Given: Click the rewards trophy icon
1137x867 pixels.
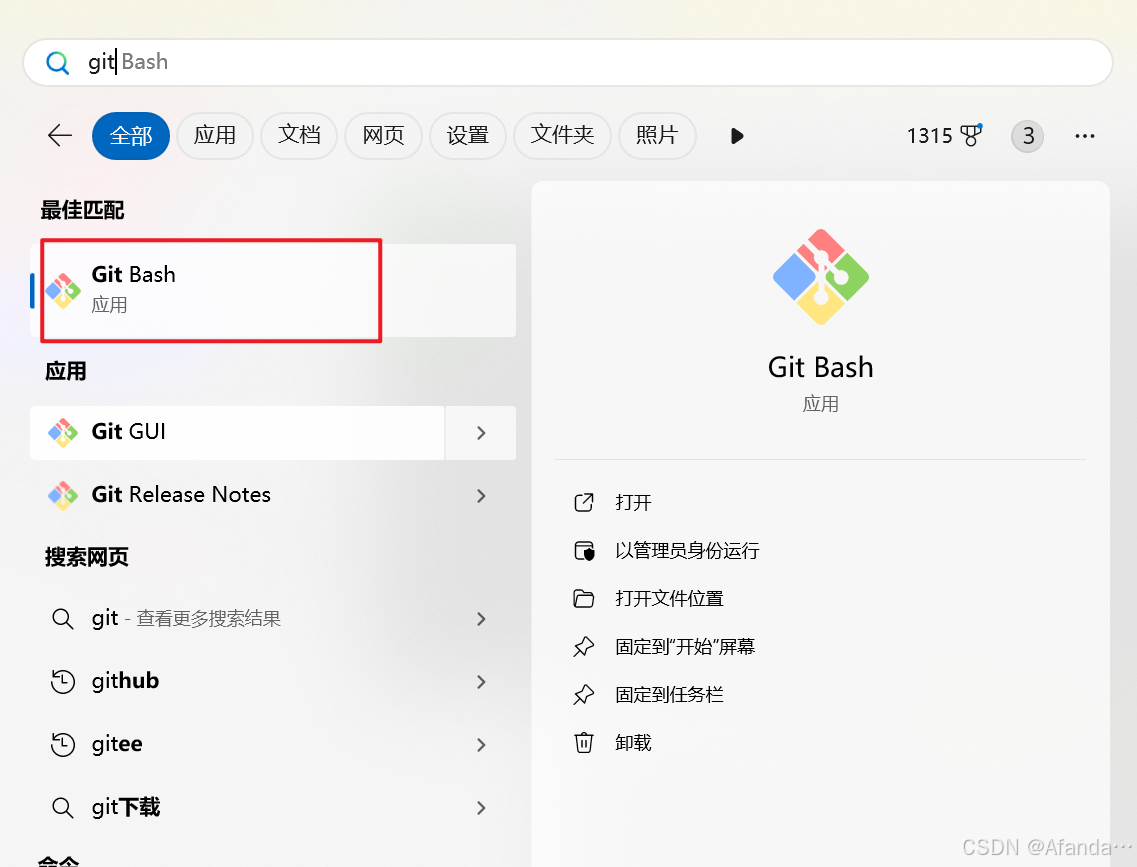Looking at the screenshot, I should click(971, 135).
